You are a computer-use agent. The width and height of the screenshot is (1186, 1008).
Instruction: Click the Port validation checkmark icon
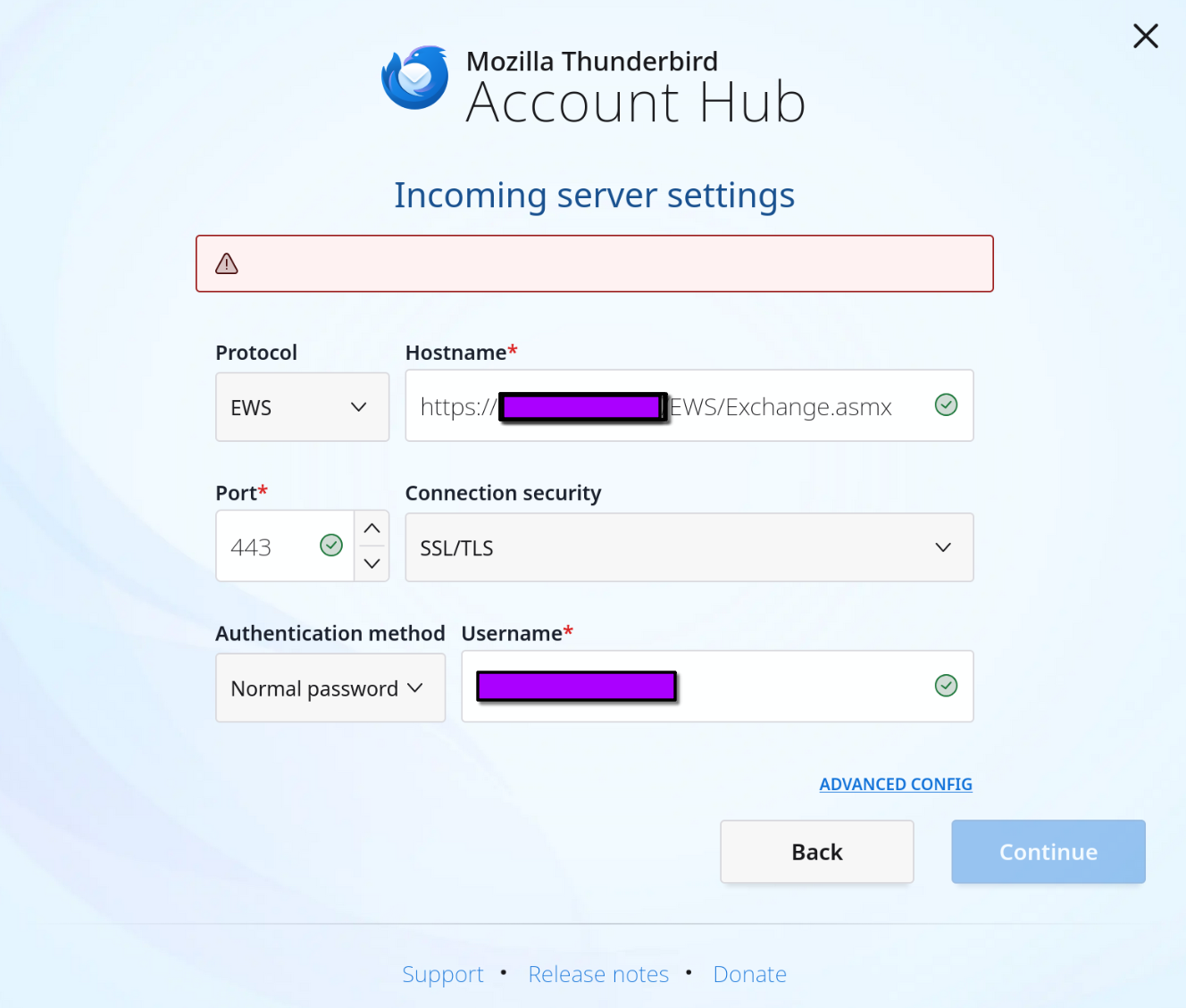tap(331, 545)
